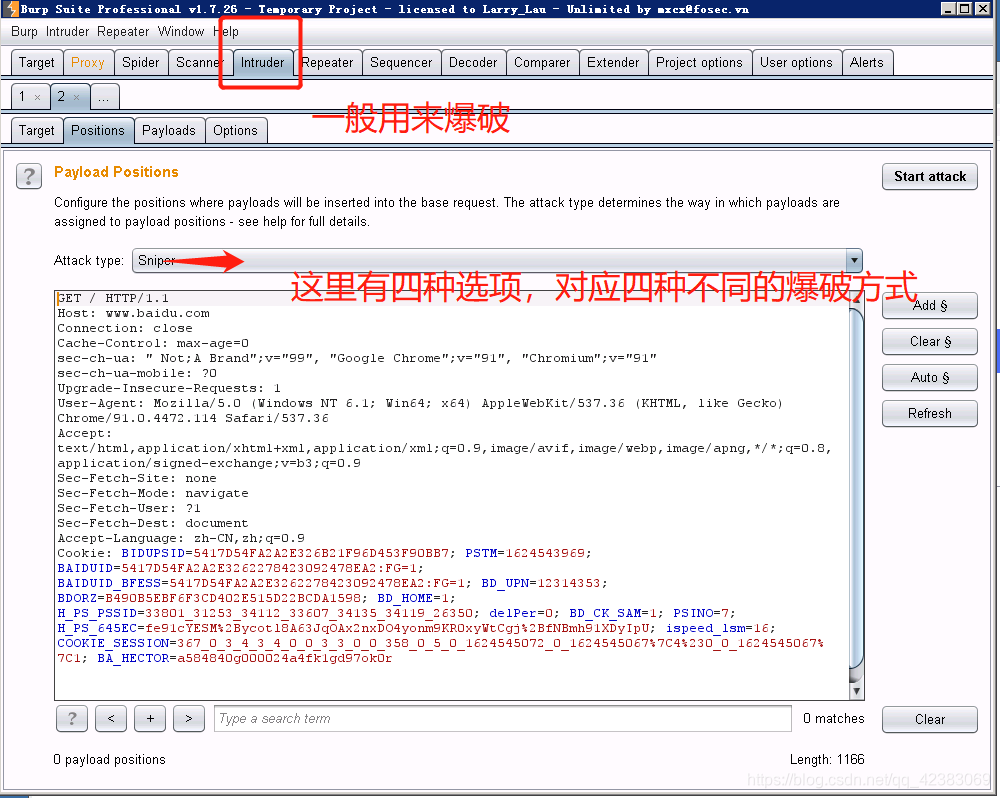The width and height of the screenshot is (1000, 798).
Task: Click the scrollbar down arrow in request editor
Action: [857, 691]
